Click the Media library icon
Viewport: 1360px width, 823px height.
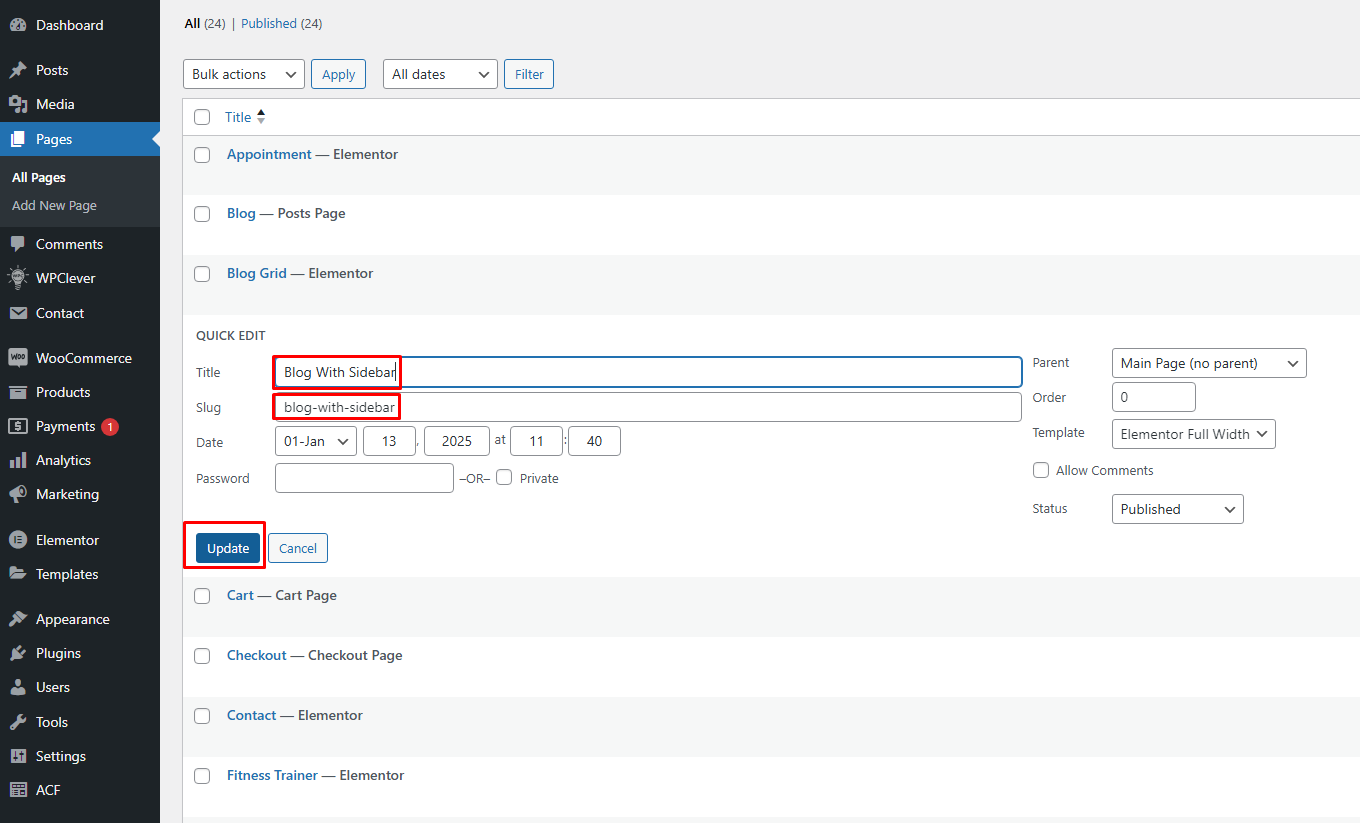click(18, 104)
